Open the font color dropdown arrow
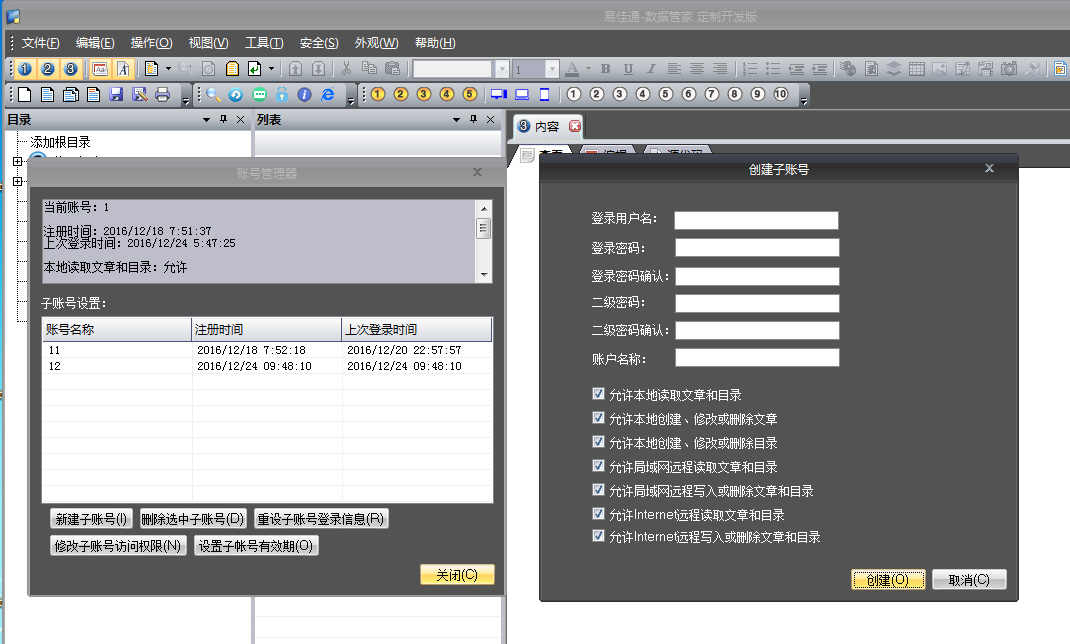This screenshot has height=644, width=1070. (x=588, y=69)
